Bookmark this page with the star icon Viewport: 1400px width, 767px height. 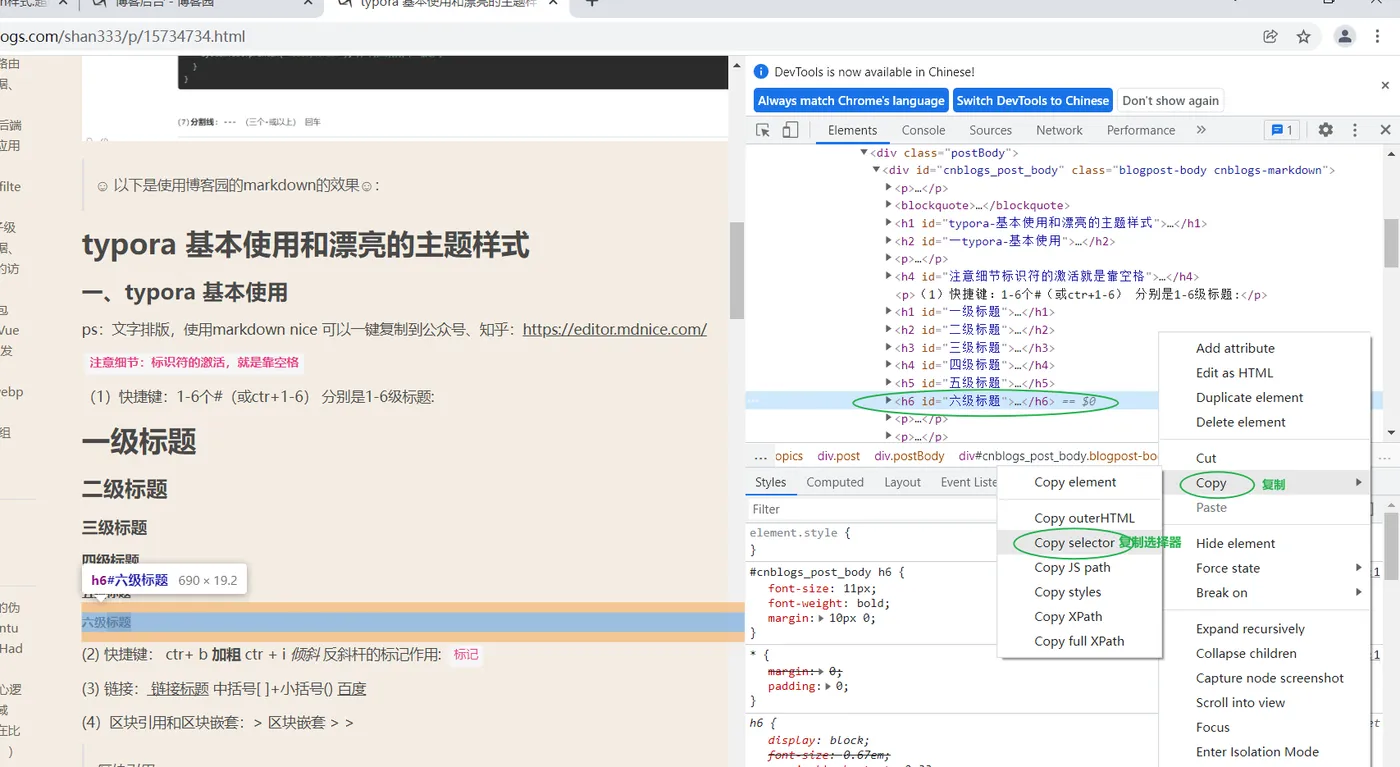point(1303,37)
